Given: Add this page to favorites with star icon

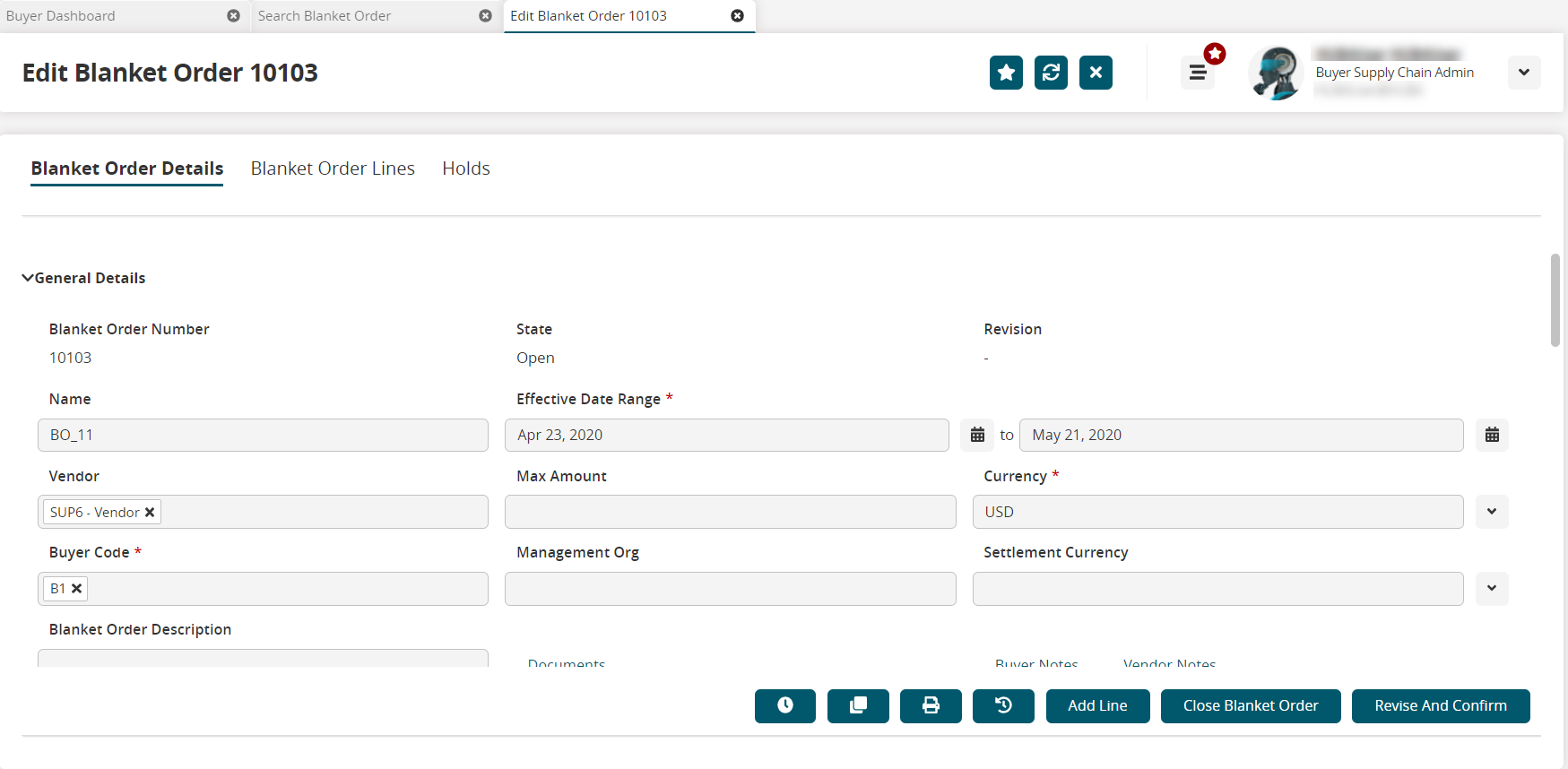Looking at the screenshot, I should click(x=1006, y=73).
